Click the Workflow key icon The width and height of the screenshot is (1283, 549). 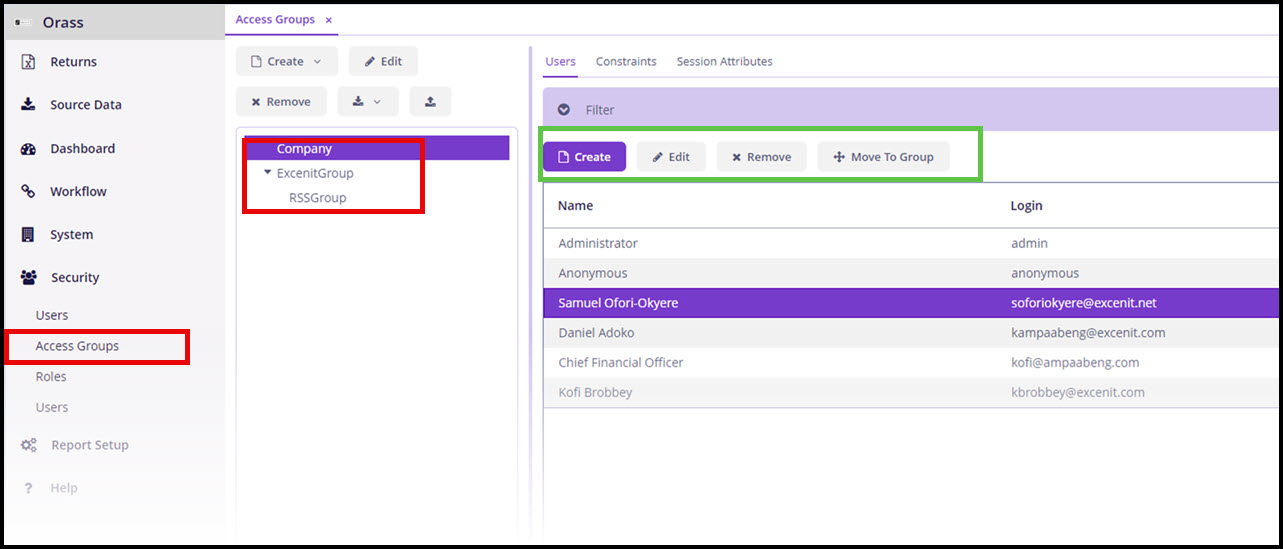pyautogui.click(x=29, y=192)
